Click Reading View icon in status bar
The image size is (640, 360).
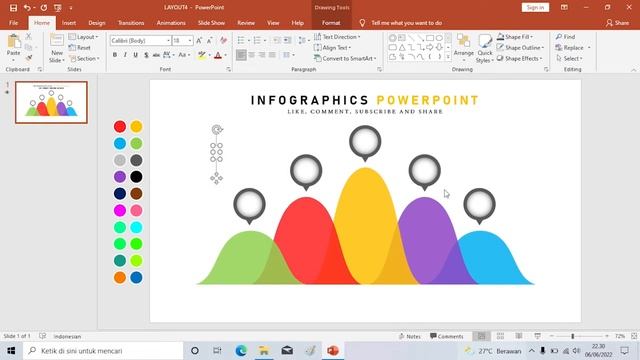click(518, 336)
